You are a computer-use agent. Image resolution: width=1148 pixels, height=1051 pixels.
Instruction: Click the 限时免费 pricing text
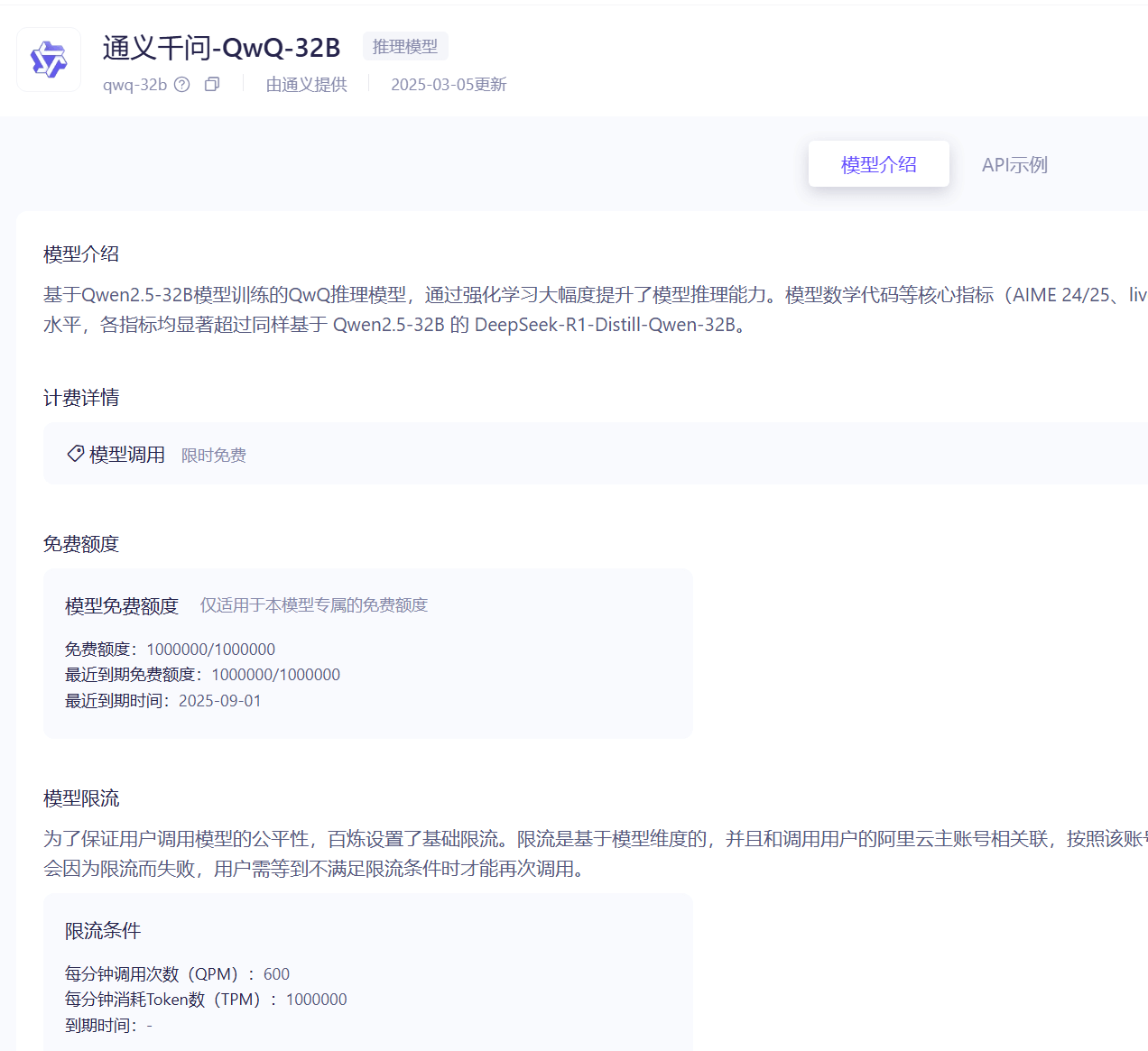tap(214, 456)
